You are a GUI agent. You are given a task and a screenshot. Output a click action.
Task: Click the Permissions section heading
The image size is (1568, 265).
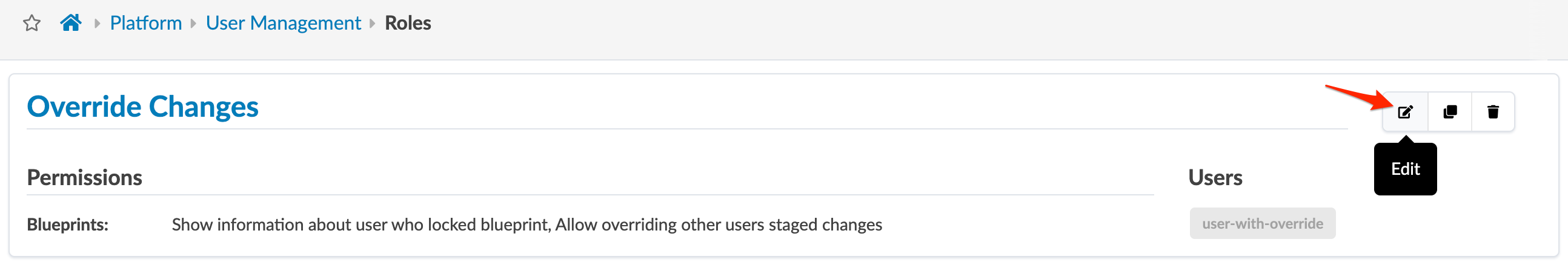click(84, 177)
